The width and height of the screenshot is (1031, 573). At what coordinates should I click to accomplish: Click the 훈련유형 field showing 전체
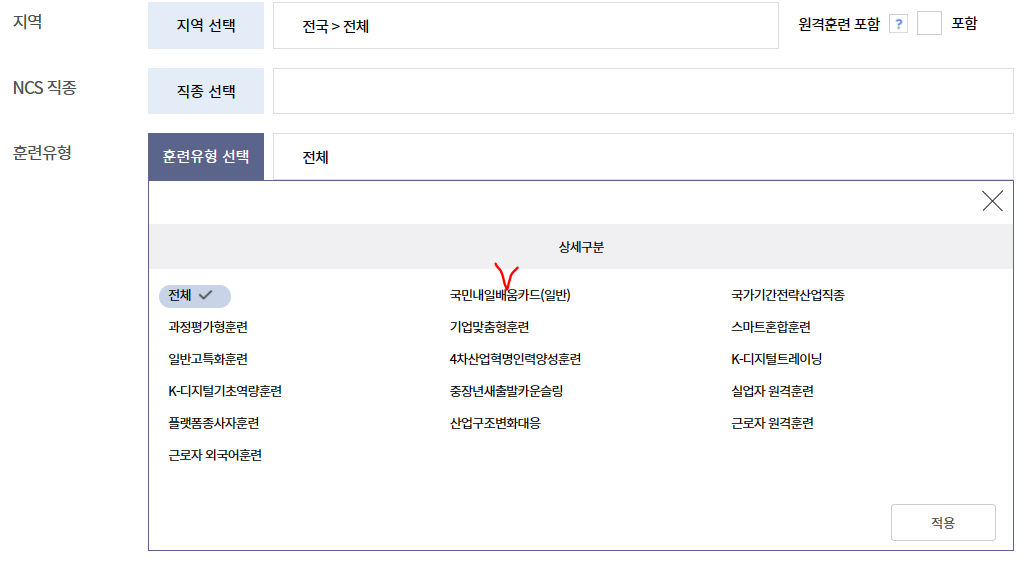pos(643,157)
